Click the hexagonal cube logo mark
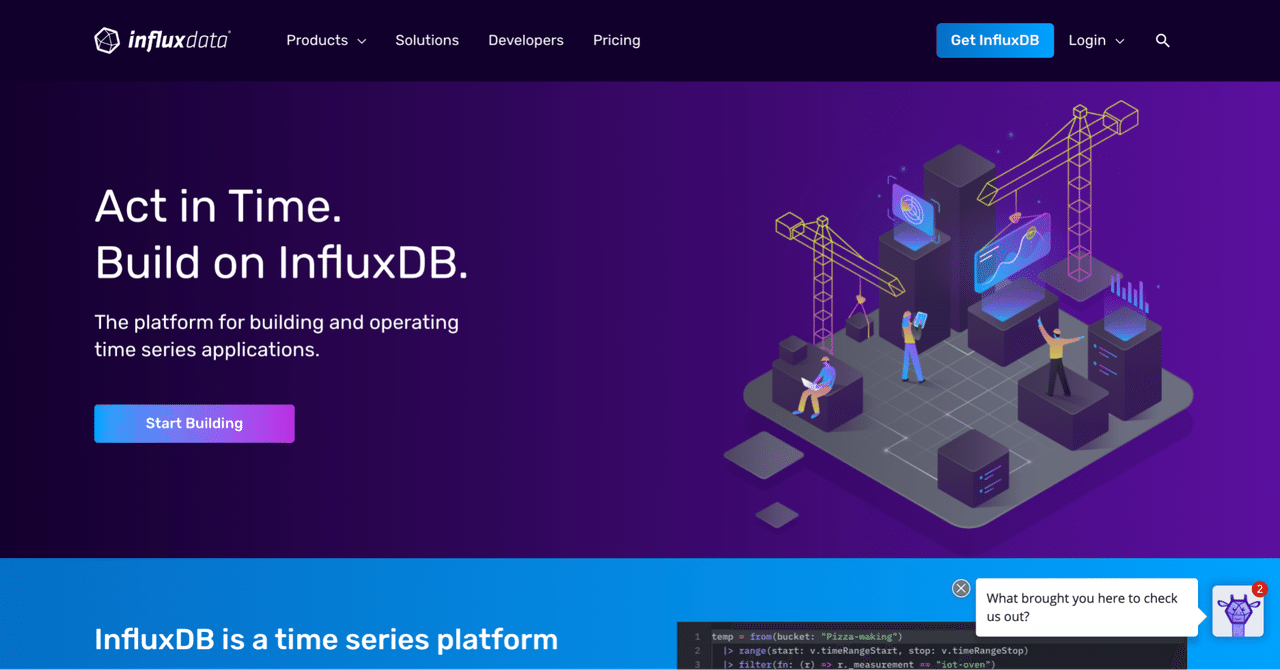1280x670 pixels. click(x=107, y=40)
